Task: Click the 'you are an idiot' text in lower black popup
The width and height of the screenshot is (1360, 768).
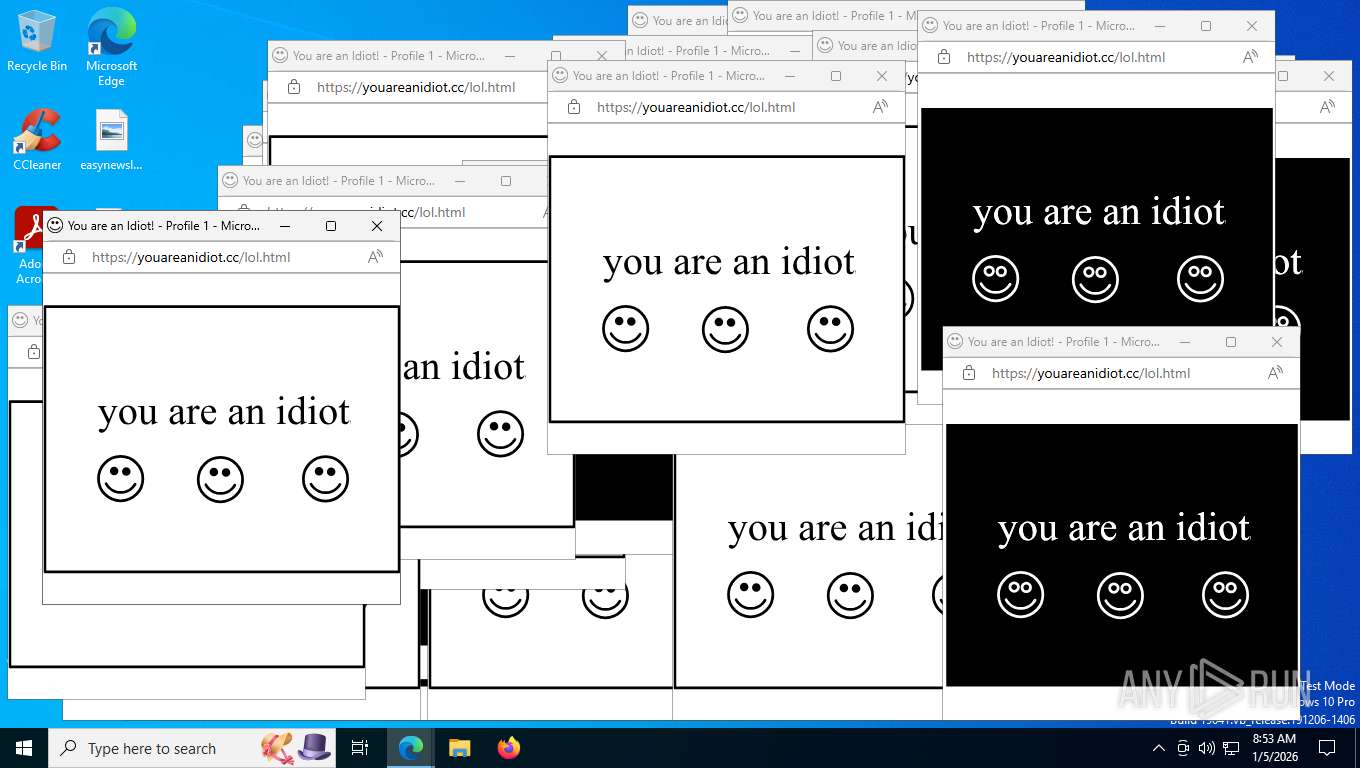Action: (x=1124, y=528)
